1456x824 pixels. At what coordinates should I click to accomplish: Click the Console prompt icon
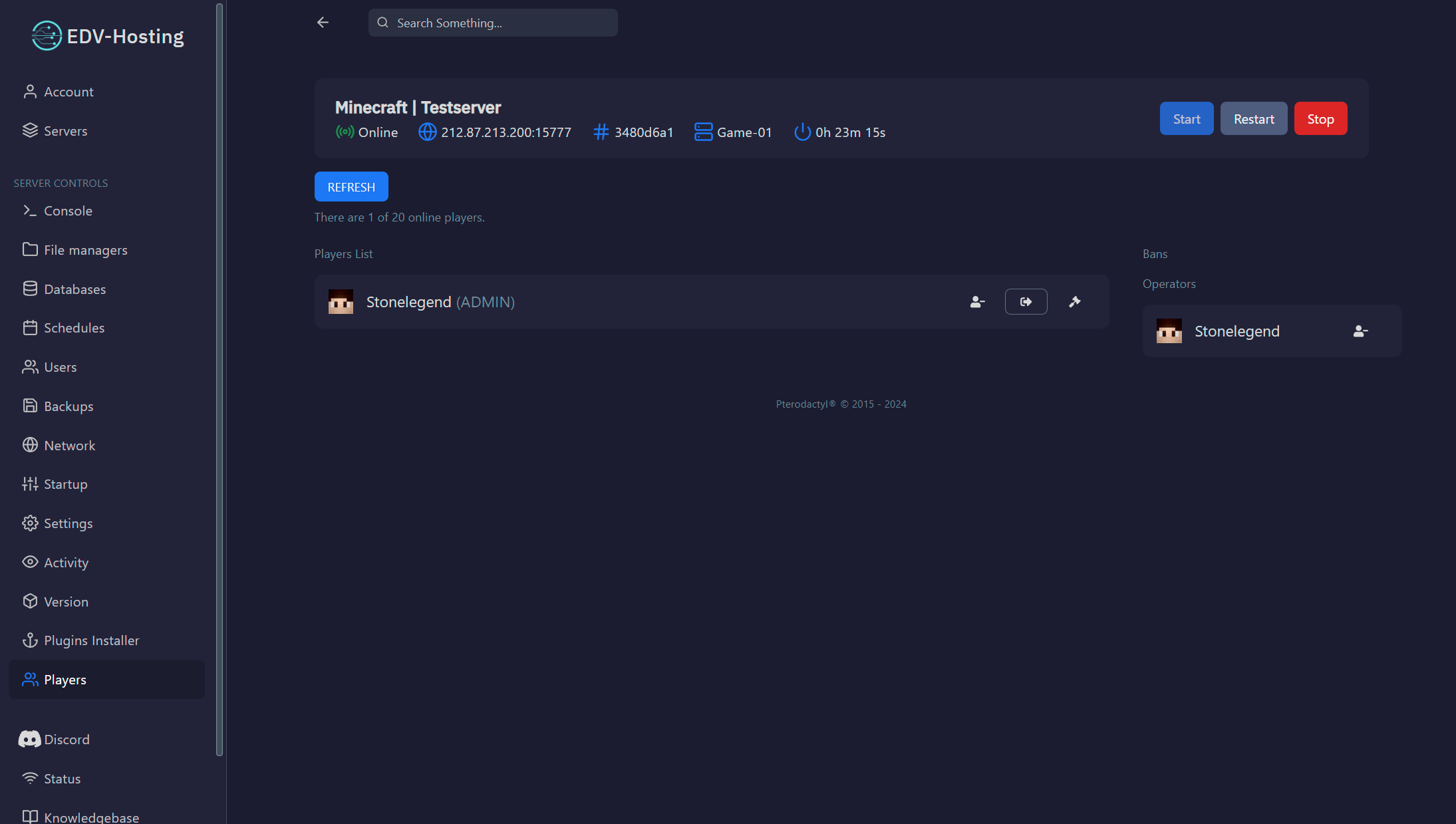pos(30,210)
